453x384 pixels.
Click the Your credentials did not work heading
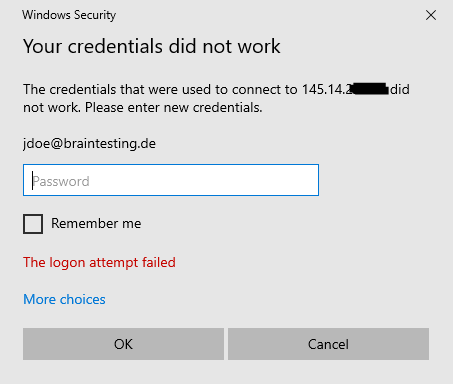[152, 46]
